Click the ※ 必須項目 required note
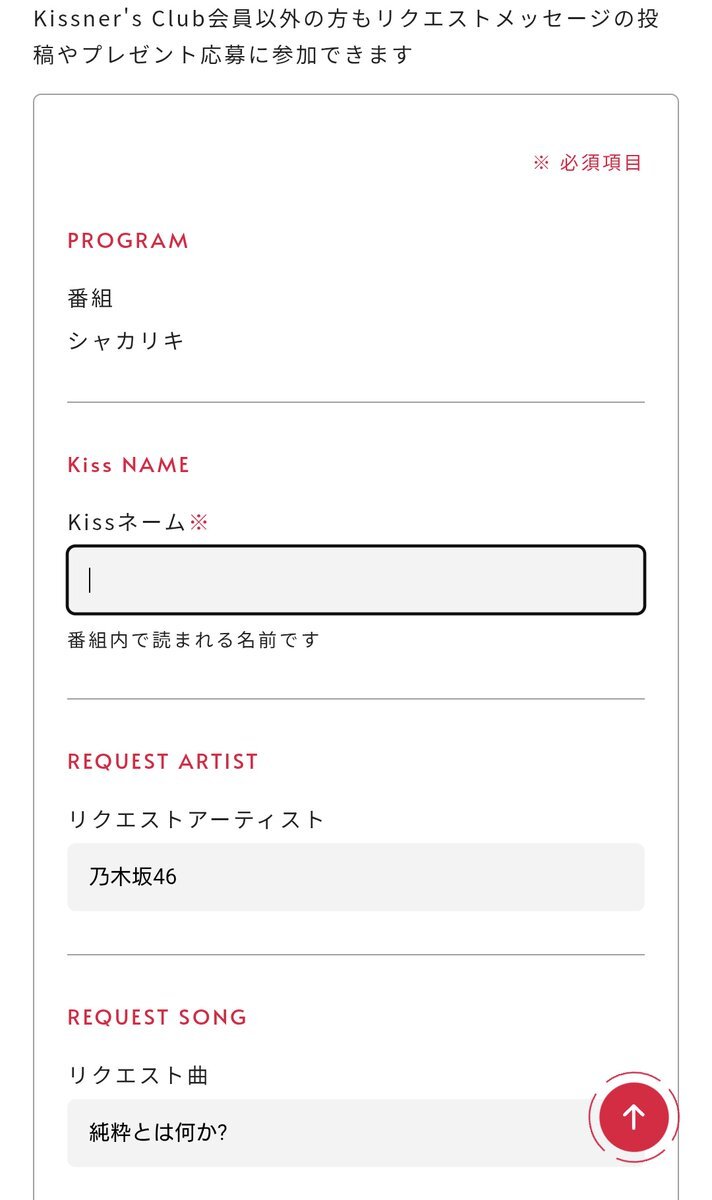Image resolution: width=712 pixels, height=1200 pixels. click(587, 163)
